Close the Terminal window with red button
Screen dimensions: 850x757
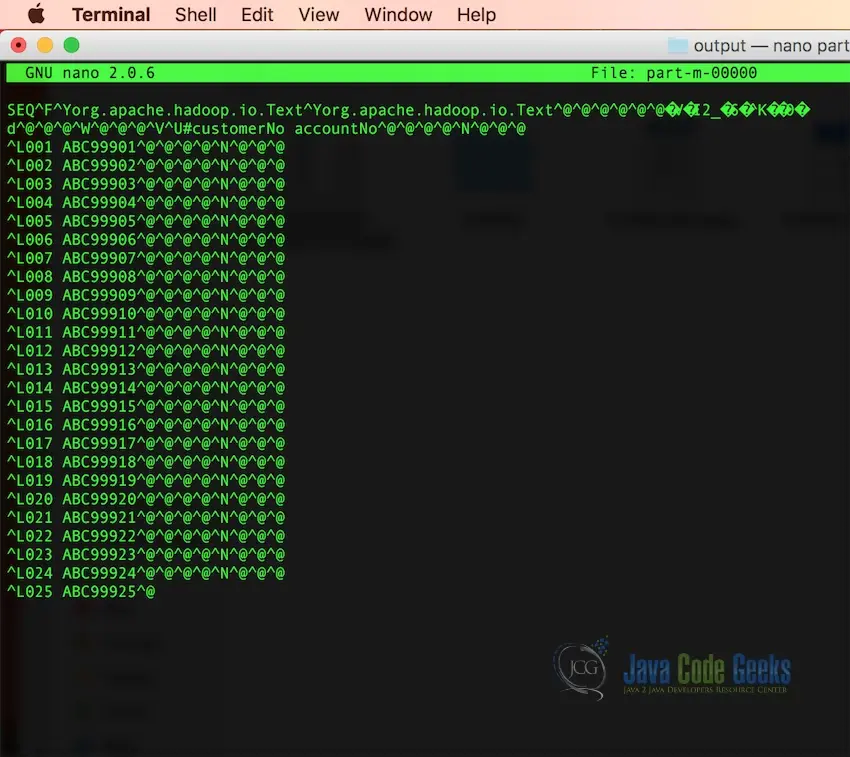click(x=18, y=45)
